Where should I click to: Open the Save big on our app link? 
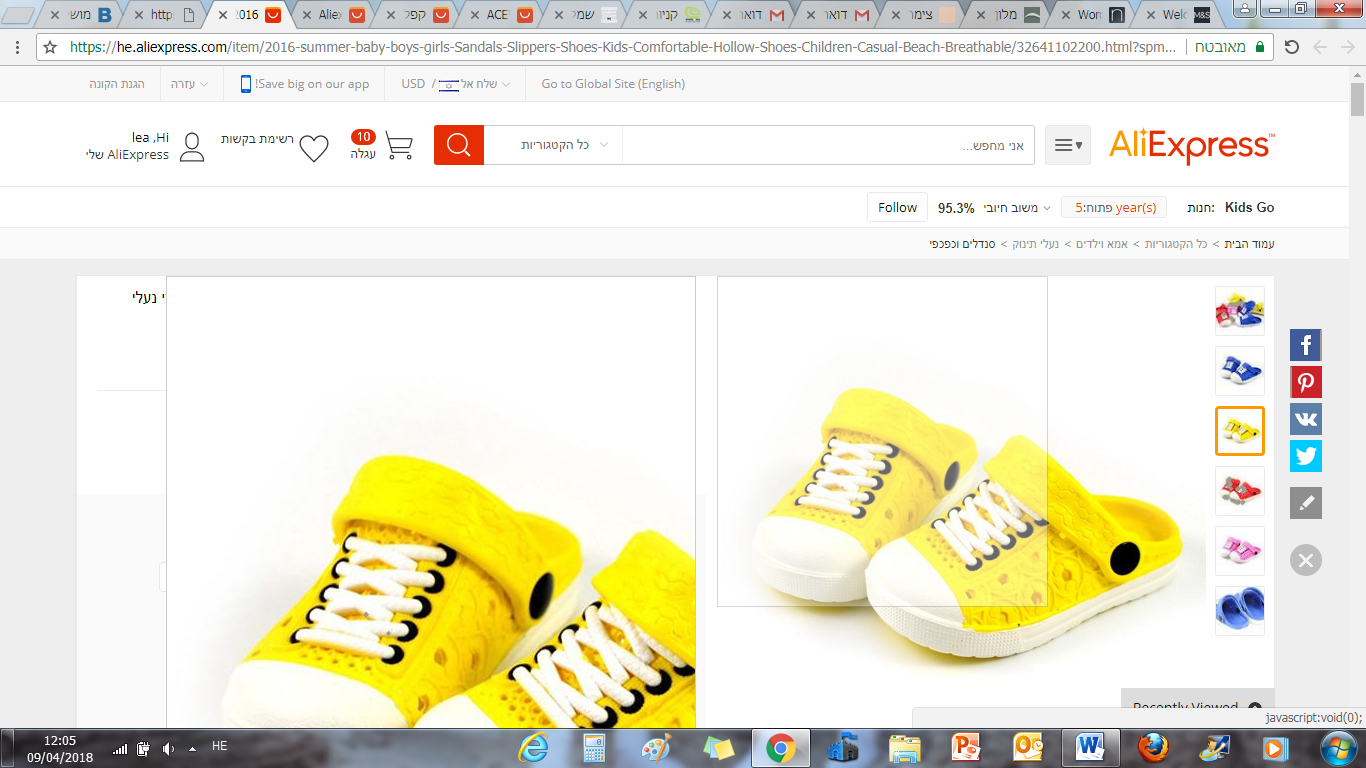[312, 84]
